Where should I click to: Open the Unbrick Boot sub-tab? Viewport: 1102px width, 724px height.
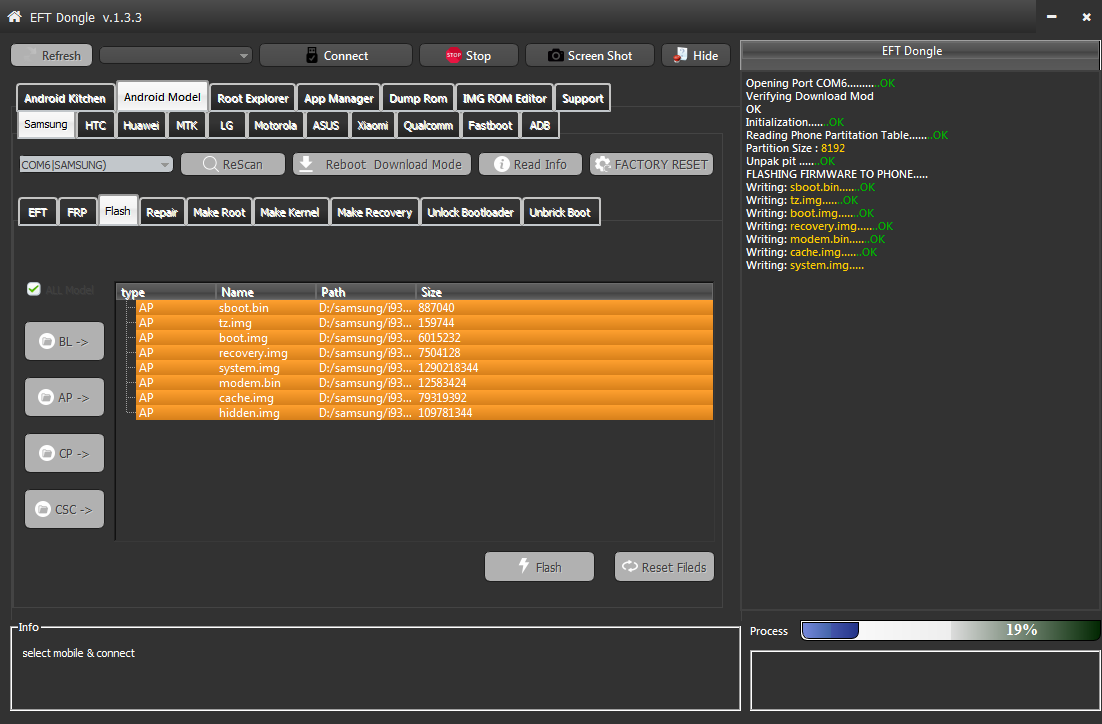tap(560, 212)
